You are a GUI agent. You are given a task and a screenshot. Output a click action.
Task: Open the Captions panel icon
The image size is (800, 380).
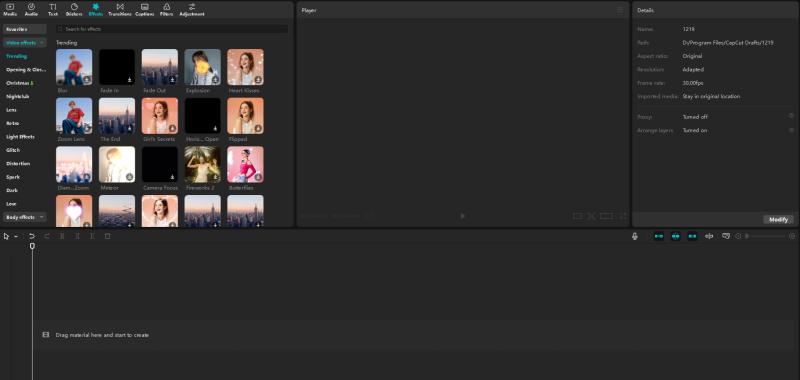point(144,9)
